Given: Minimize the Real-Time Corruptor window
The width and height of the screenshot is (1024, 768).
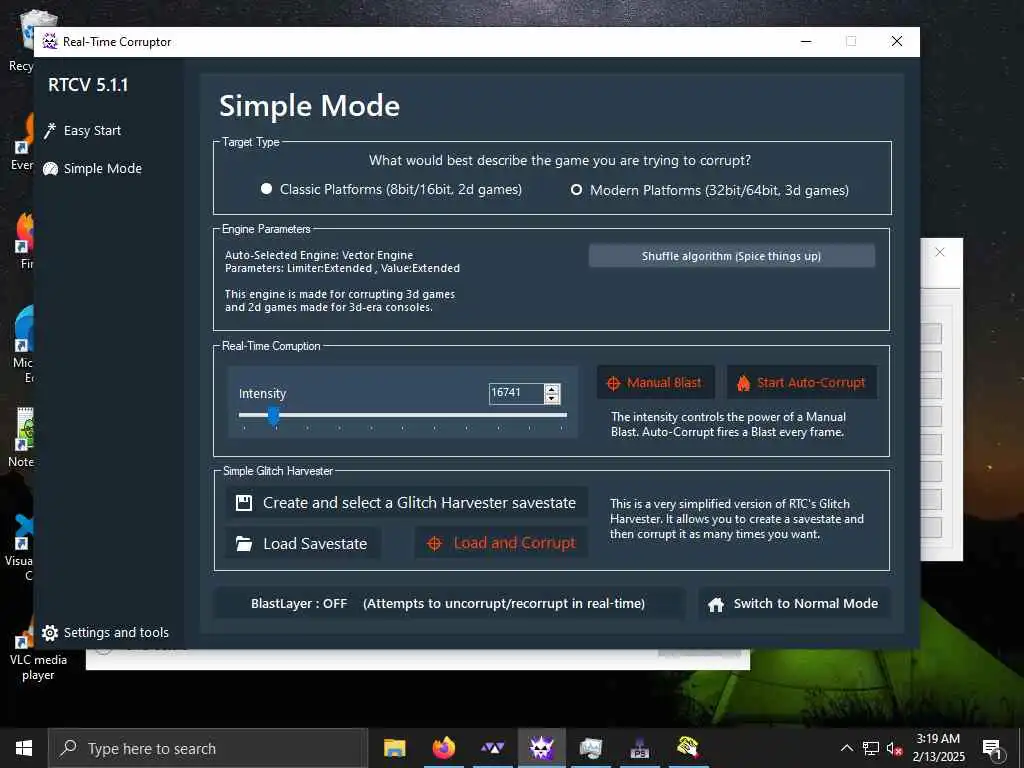Looking at the screenshot, I should pyautogui.click(x=806, y=41).
